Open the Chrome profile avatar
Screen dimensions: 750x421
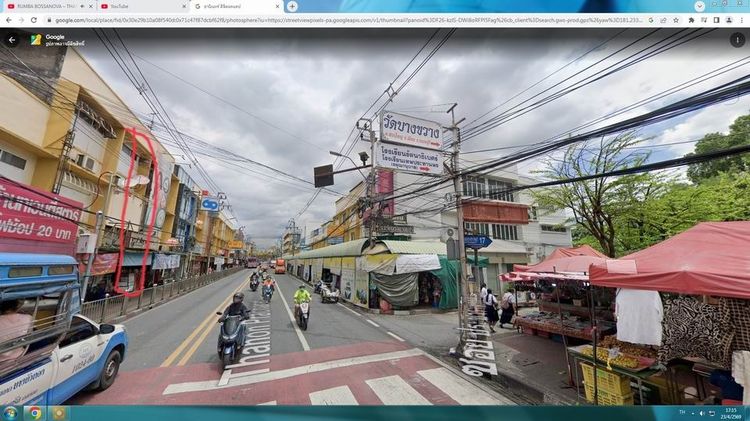click(728, 20)
